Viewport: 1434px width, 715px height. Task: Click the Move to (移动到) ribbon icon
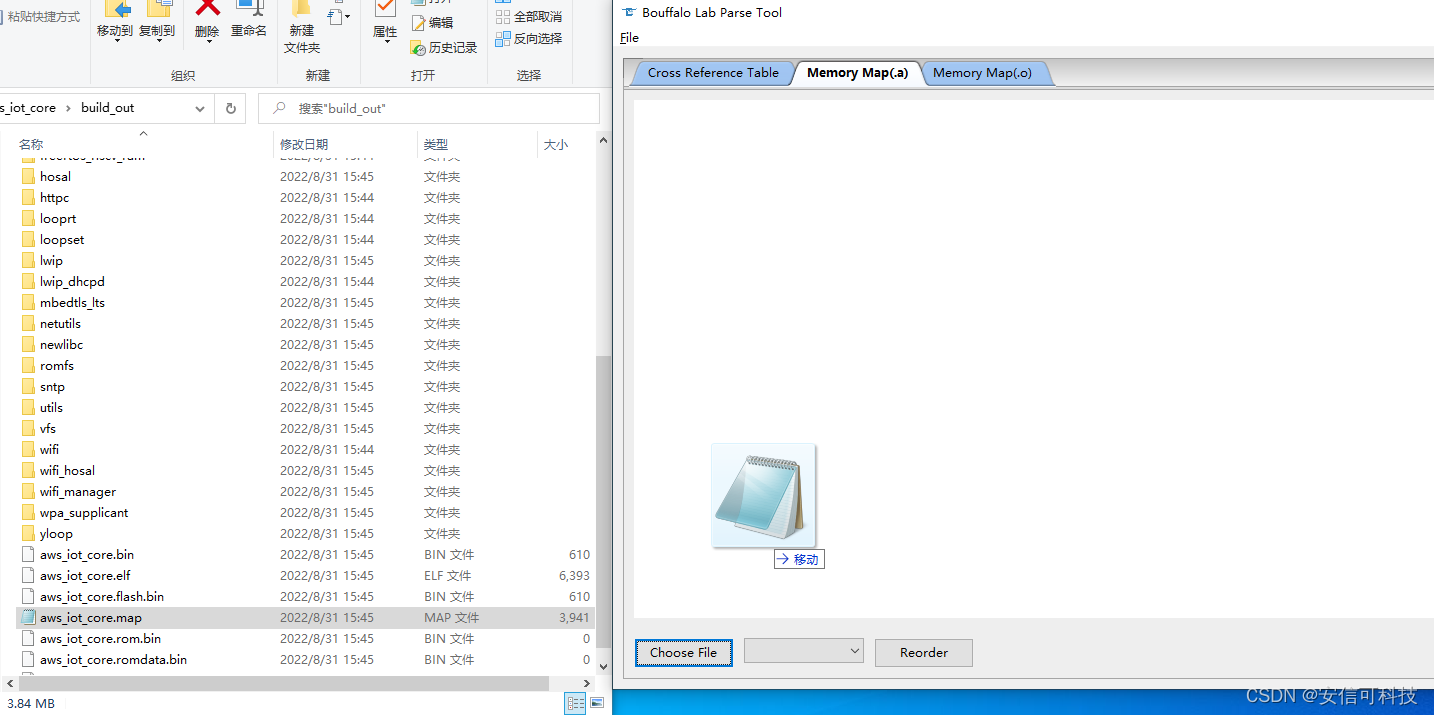tap(115, 20)
